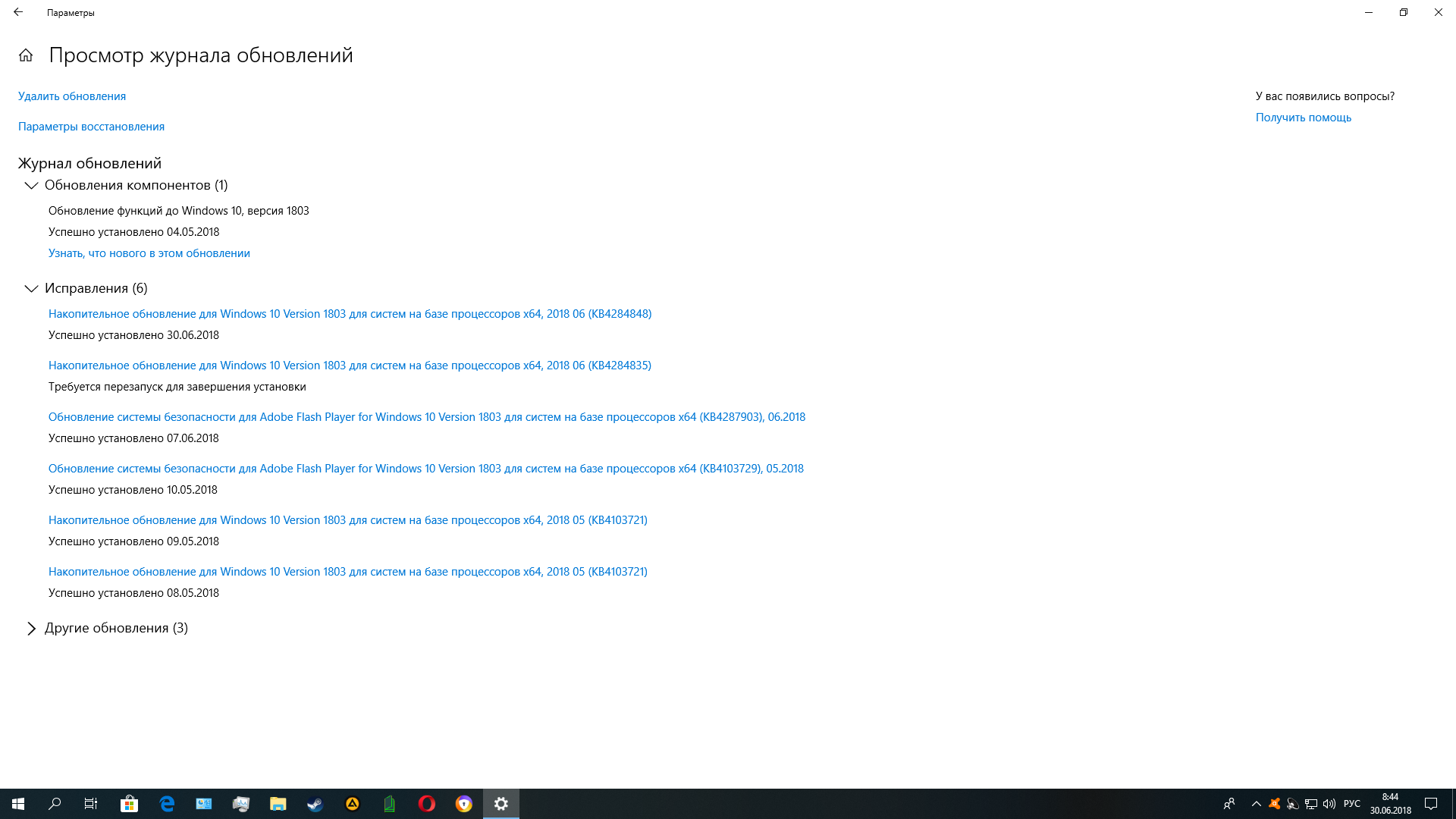Image resolution: width=1456 pixels, height=819 pixels.
Task: Open cumulative update KB4284835 link
Action: click(350, 366)
